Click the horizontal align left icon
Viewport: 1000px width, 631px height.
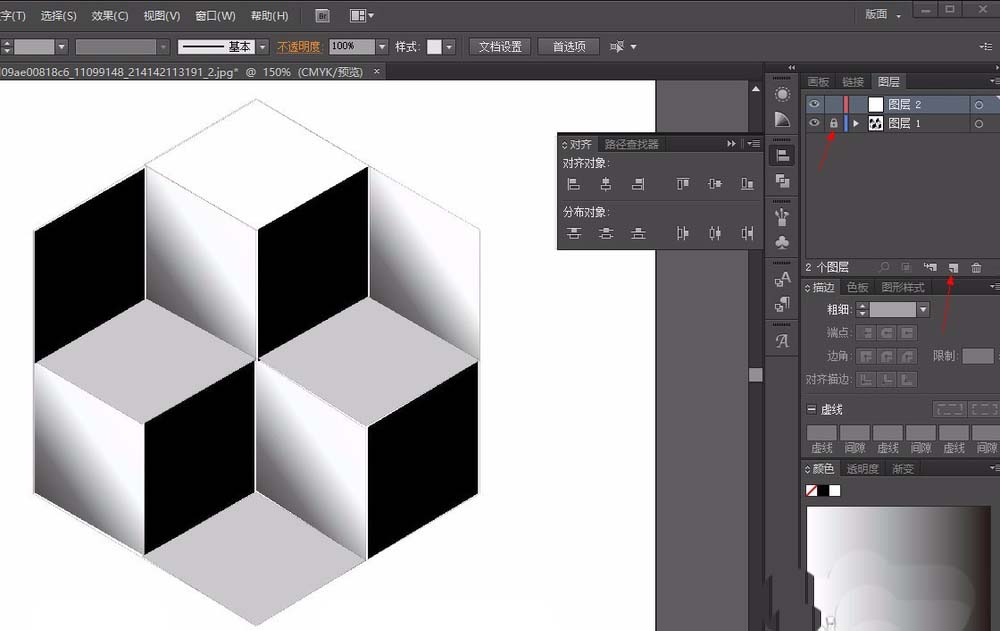(573, 184)
